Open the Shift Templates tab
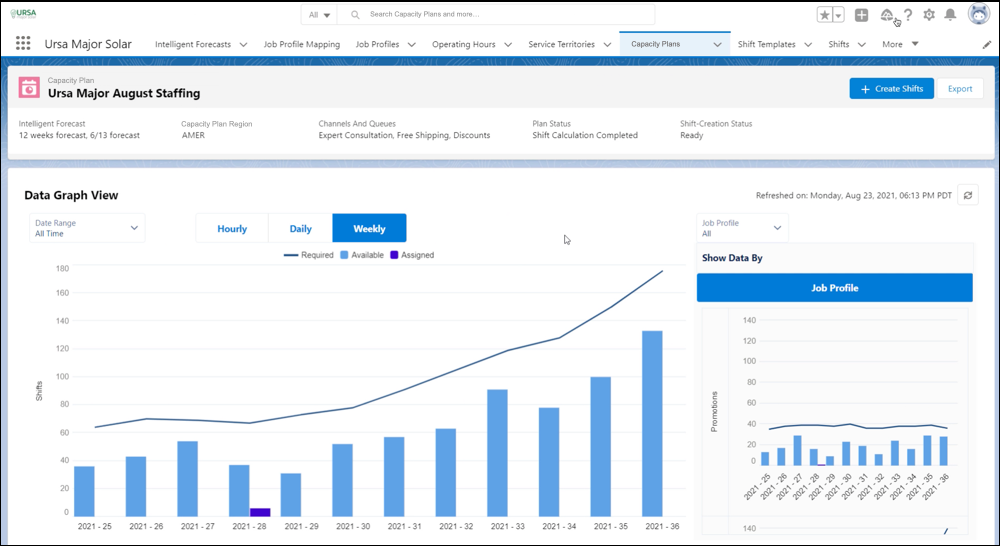The width and height of the screenshot is (1000, 546). tap(767, 44)
